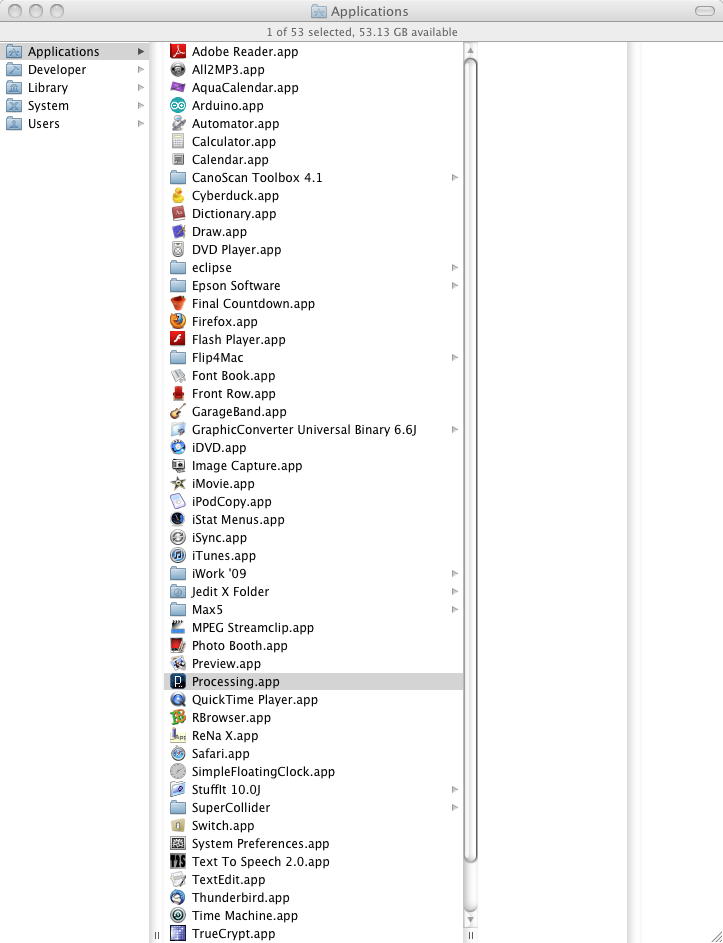Click the scroll down arrow of file list

click(470, 920)
